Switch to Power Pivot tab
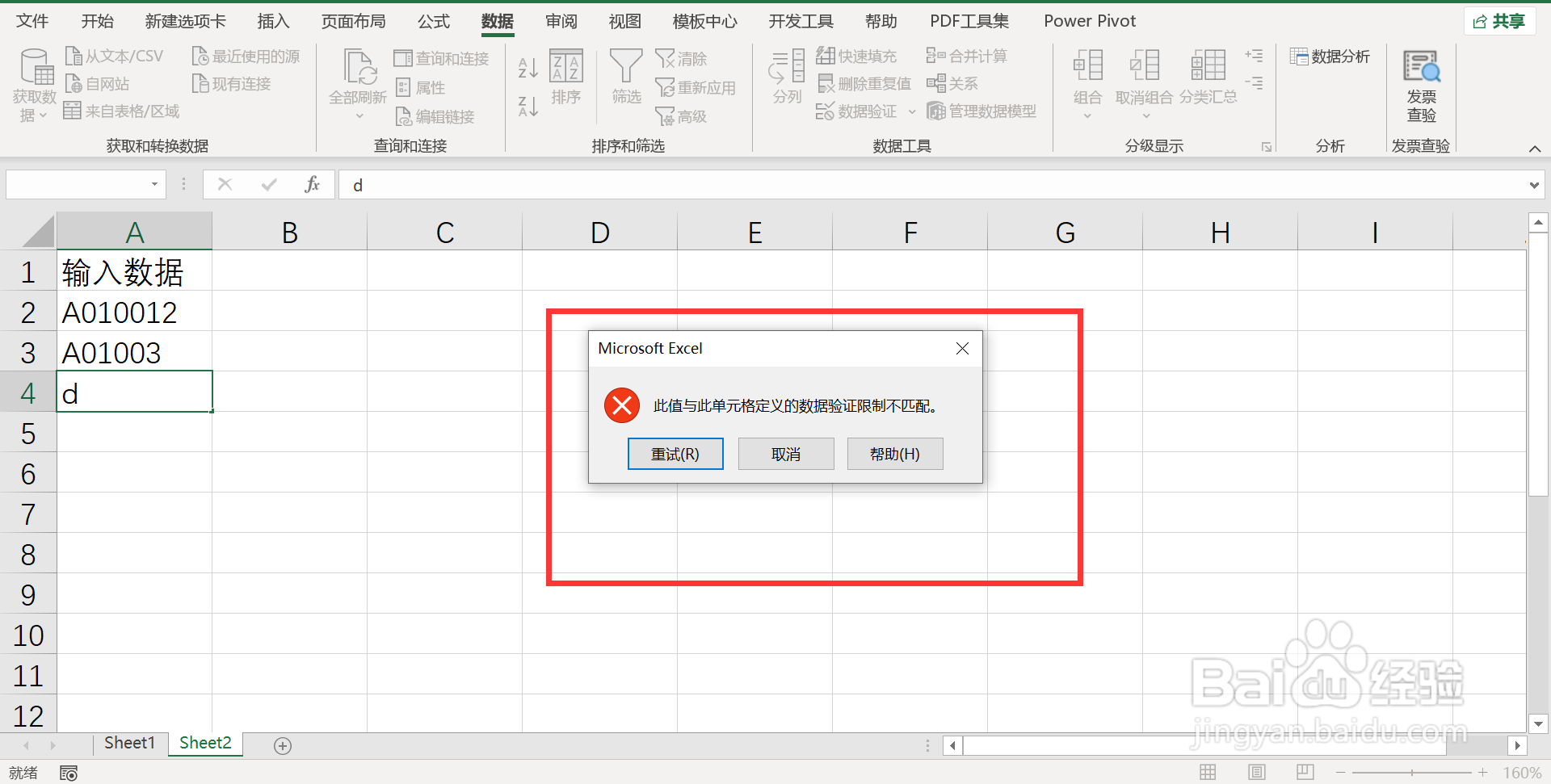Image resolution: width=1551 pixels, height=784 pixels. click(1090, 21)
